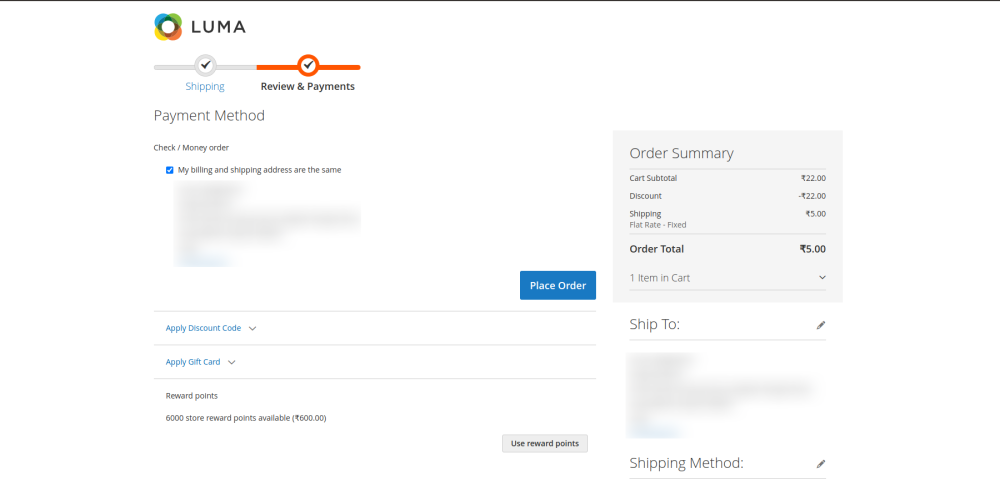Edit Shipping Method using its pencil icon
1000x489 pixels.
pyautogui.click(x=821, y=464)
